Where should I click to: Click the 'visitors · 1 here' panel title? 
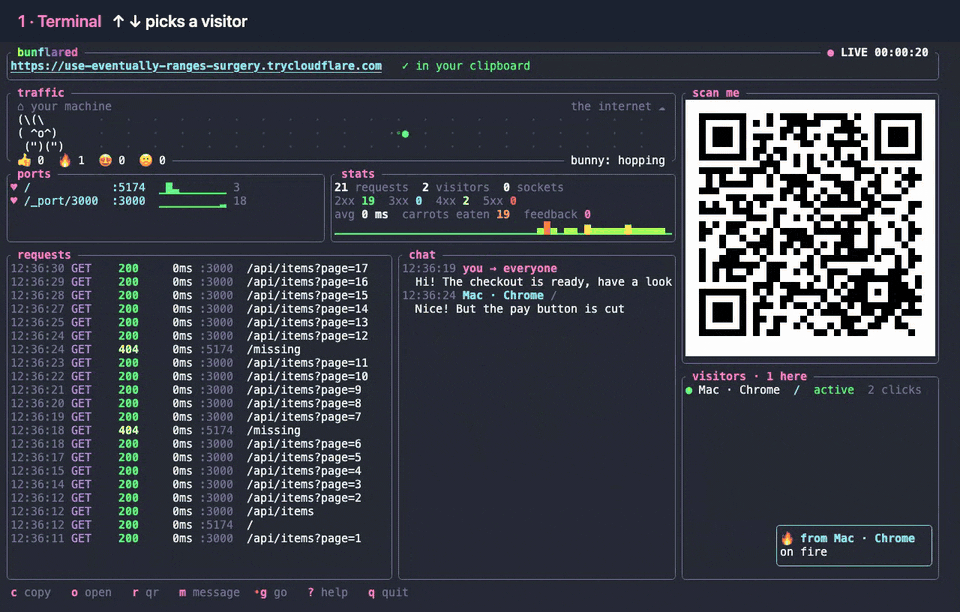tap(749, 376)
